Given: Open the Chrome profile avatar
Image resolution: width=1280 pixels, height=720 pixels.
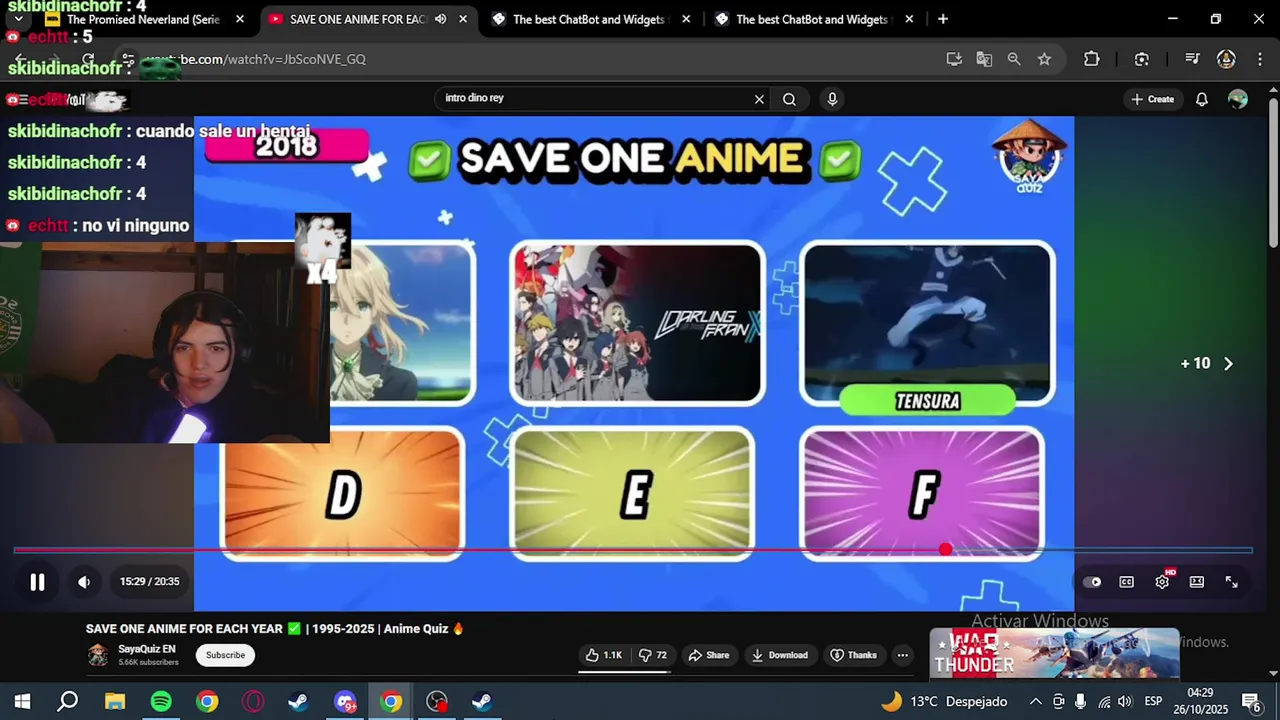Looking at the screenshot, I should point(1226,59).
